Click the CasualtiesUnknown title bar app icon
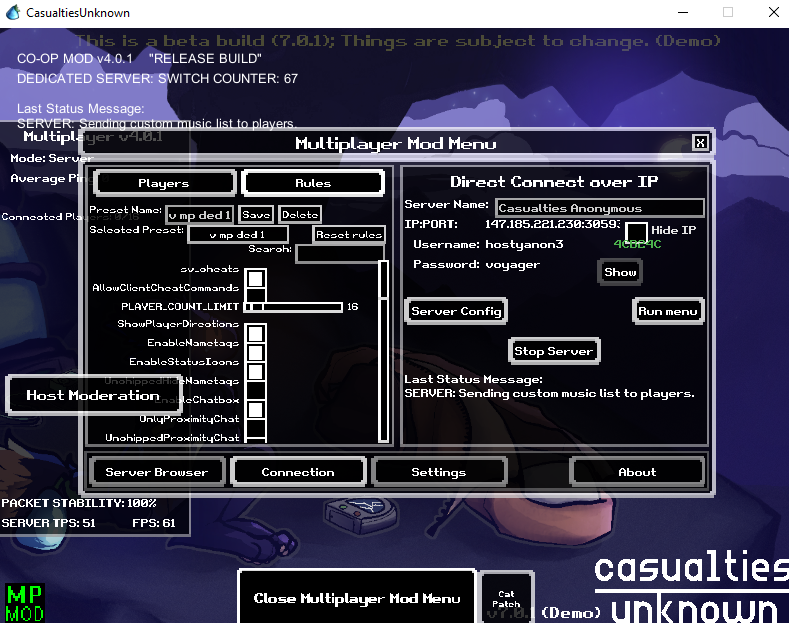Screen dimensions: 789x623 (x=13, y=13)
